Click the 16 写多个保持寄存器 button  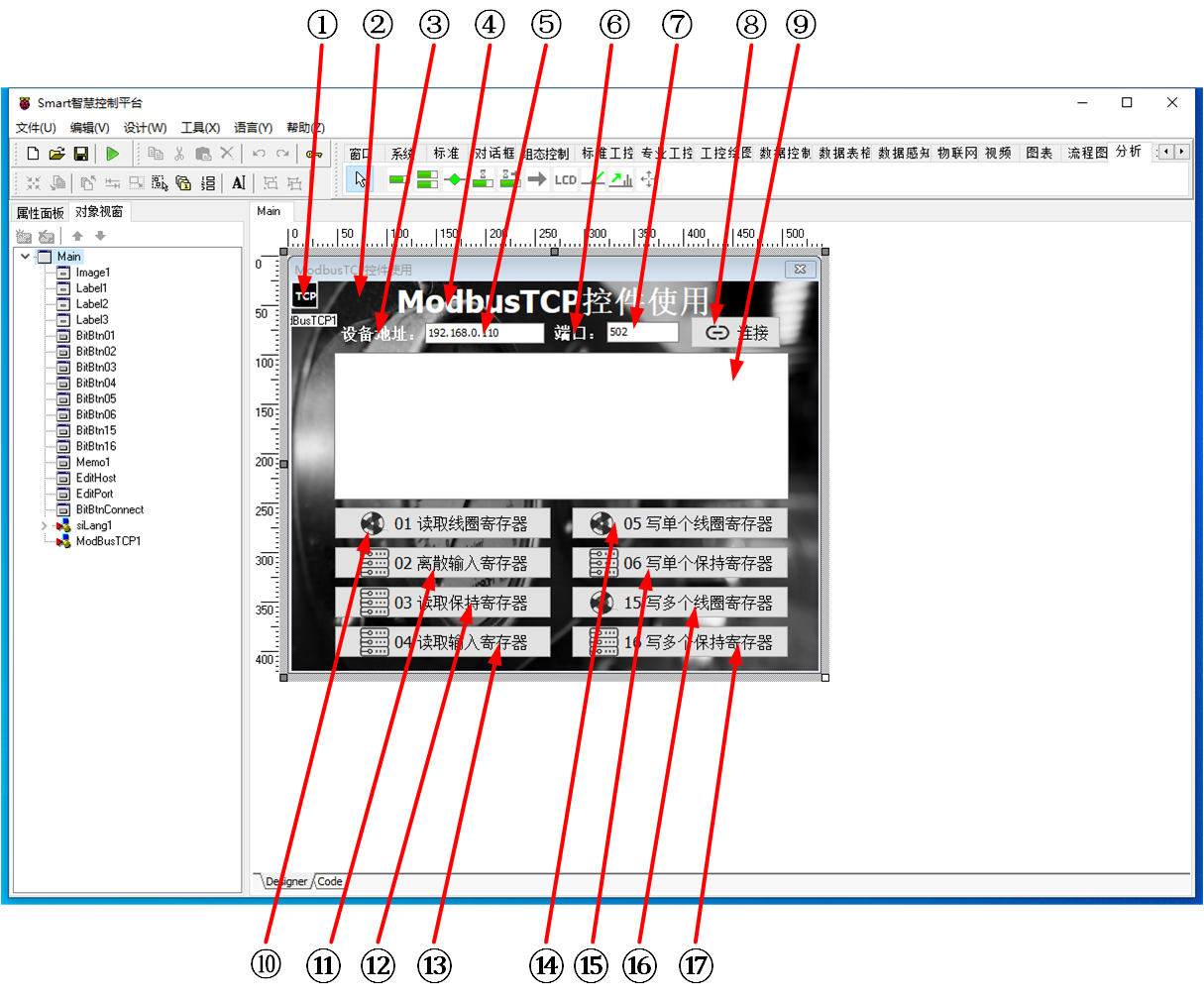pyautogui.click(x=680, y=642)
